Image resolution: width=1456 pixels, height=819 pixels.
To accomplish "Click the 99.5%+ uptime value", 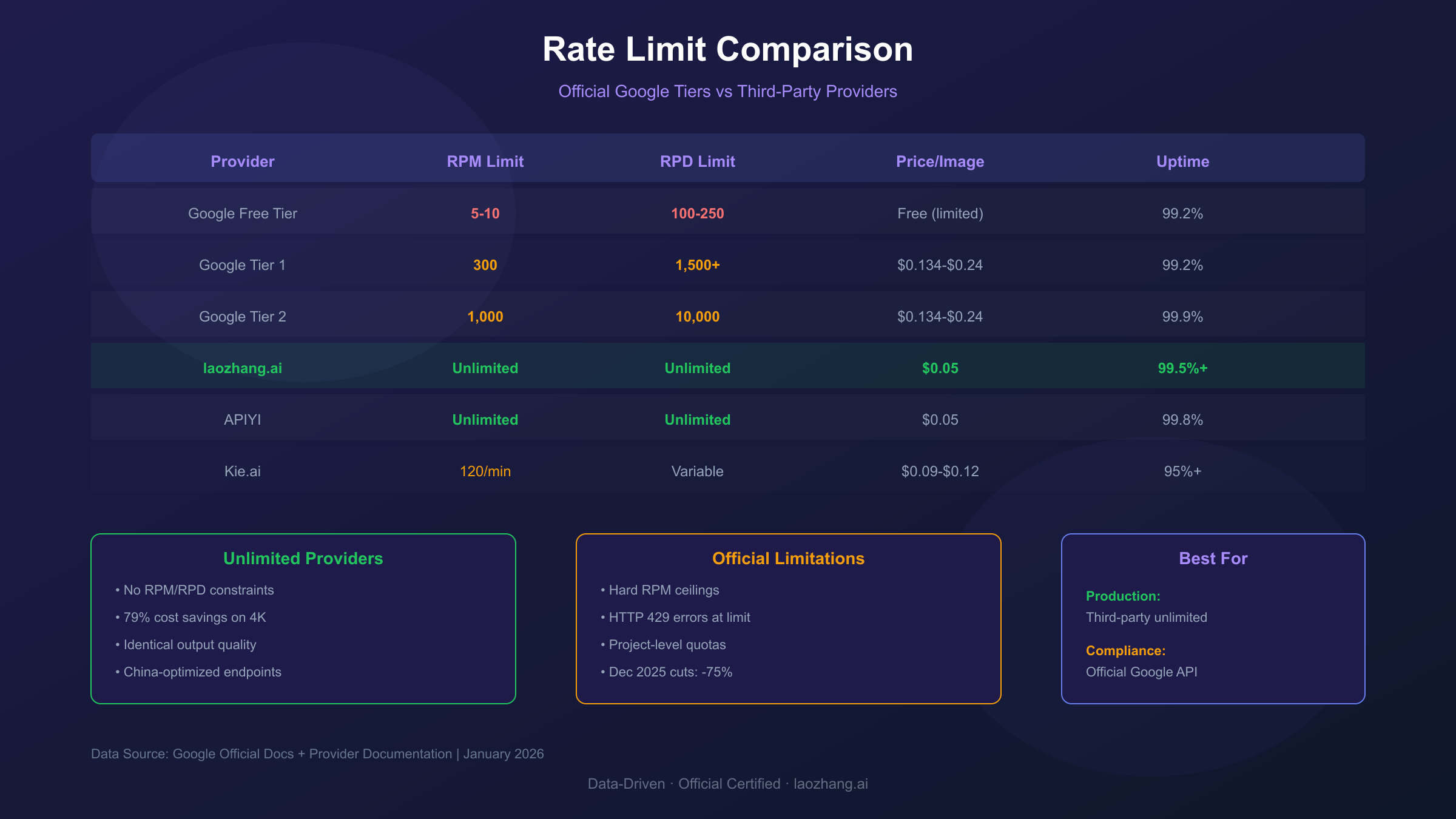I will click(1182, 368).
